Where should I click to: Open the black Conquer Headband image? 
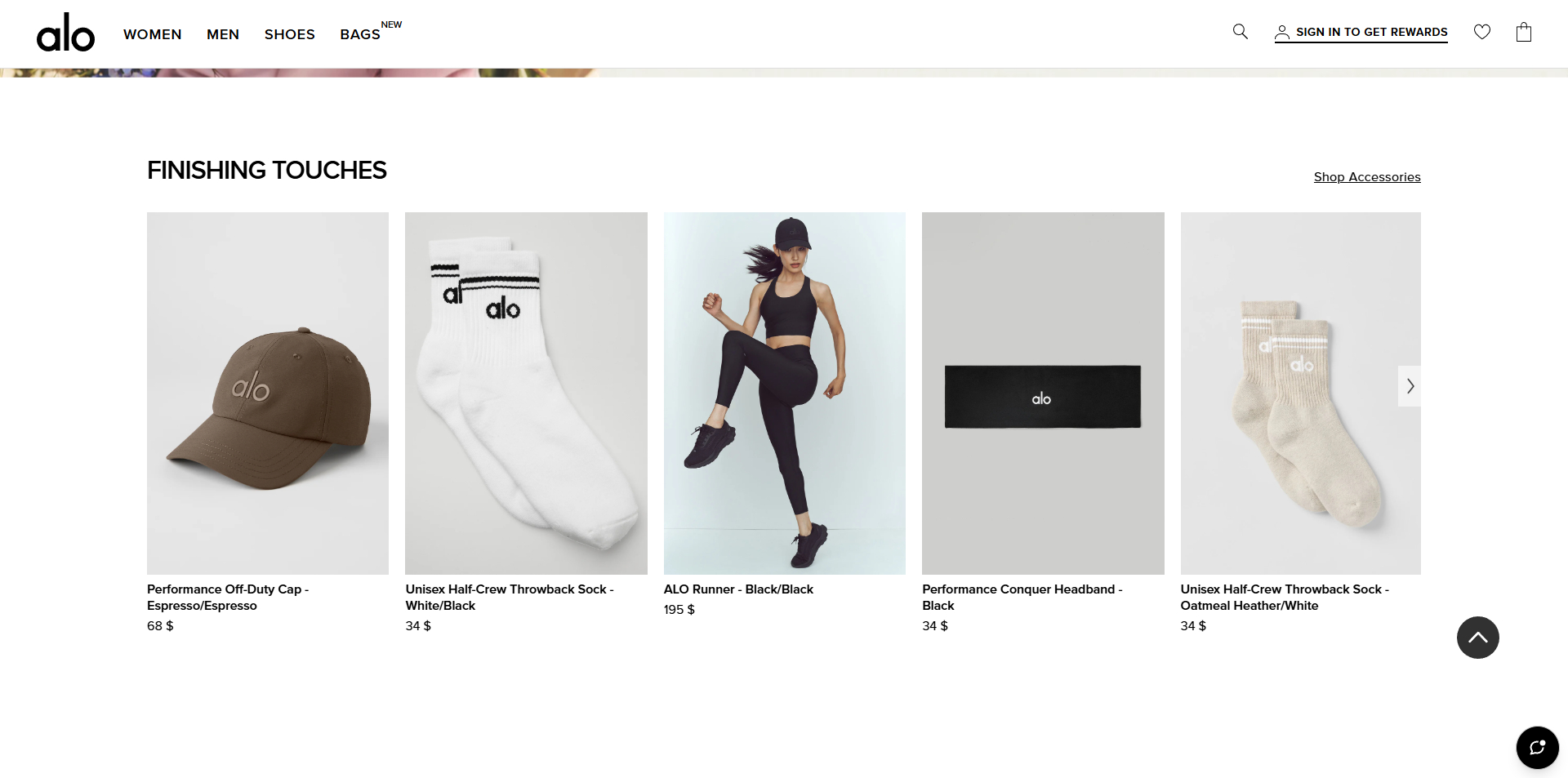[1043, 393]
